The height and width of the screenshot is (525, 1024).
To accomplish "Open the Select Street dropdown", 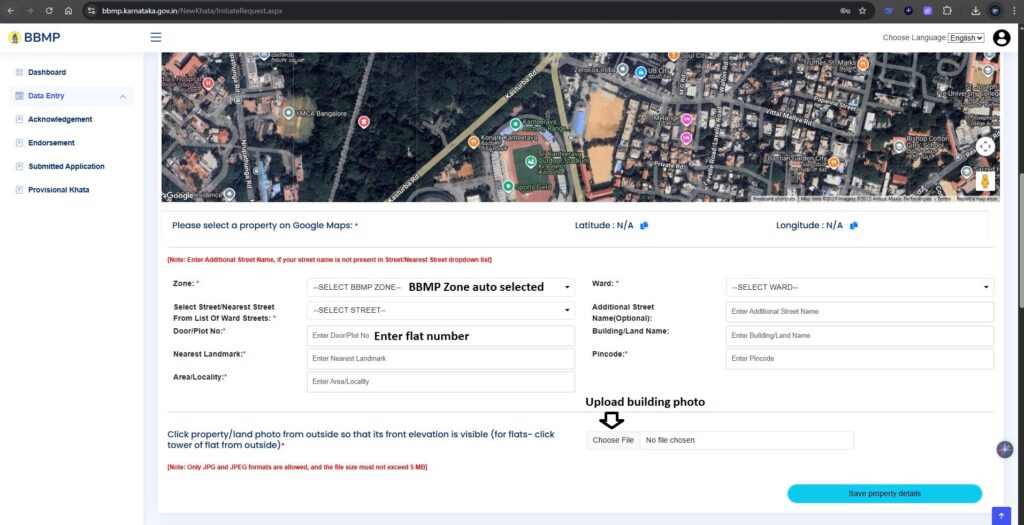I will [x=441, y=311].
